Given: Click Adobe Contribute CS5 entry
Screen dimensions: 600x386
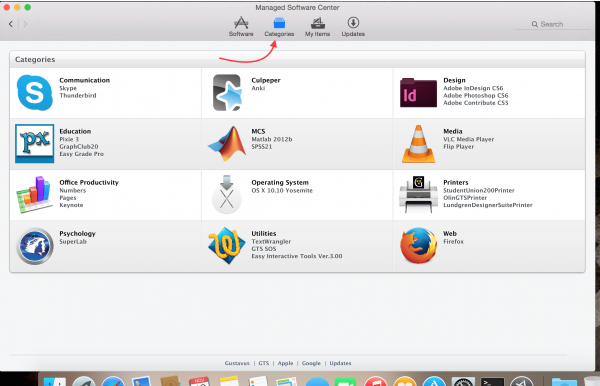Looking at the screenshot, I should [x=476, y=103].
